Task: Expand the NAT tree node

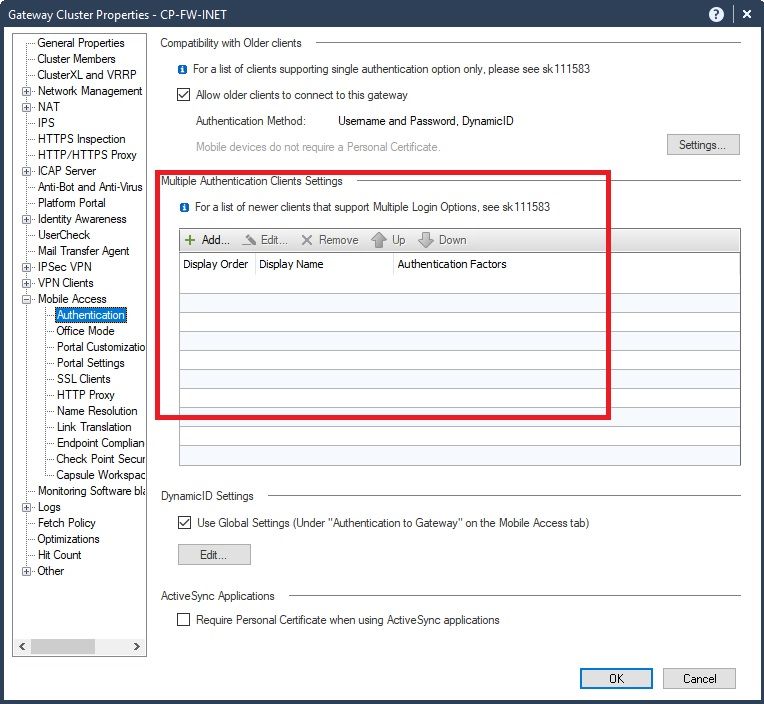Action: click(x=26, y=107)
